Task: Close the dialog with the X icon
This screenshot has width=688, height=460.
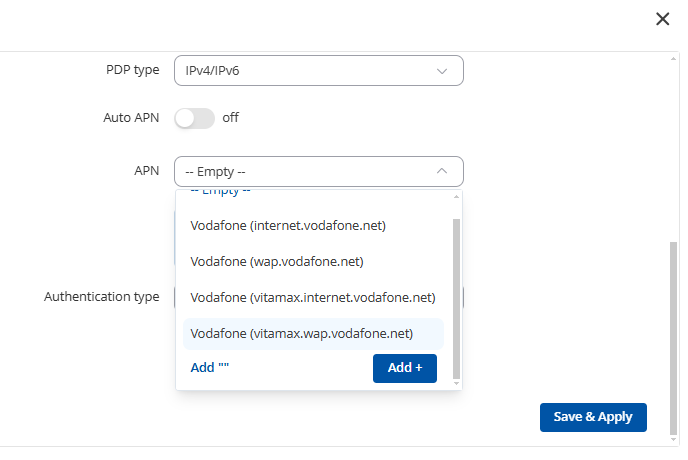Action: (x=662, y=19)
